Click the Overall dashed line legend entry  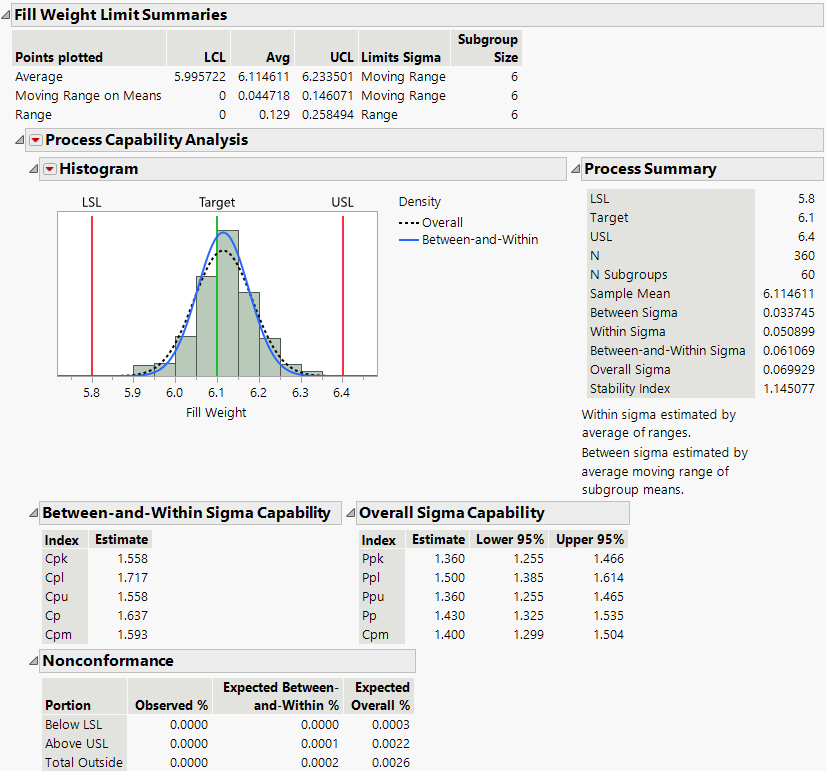[x=441, y=222]
